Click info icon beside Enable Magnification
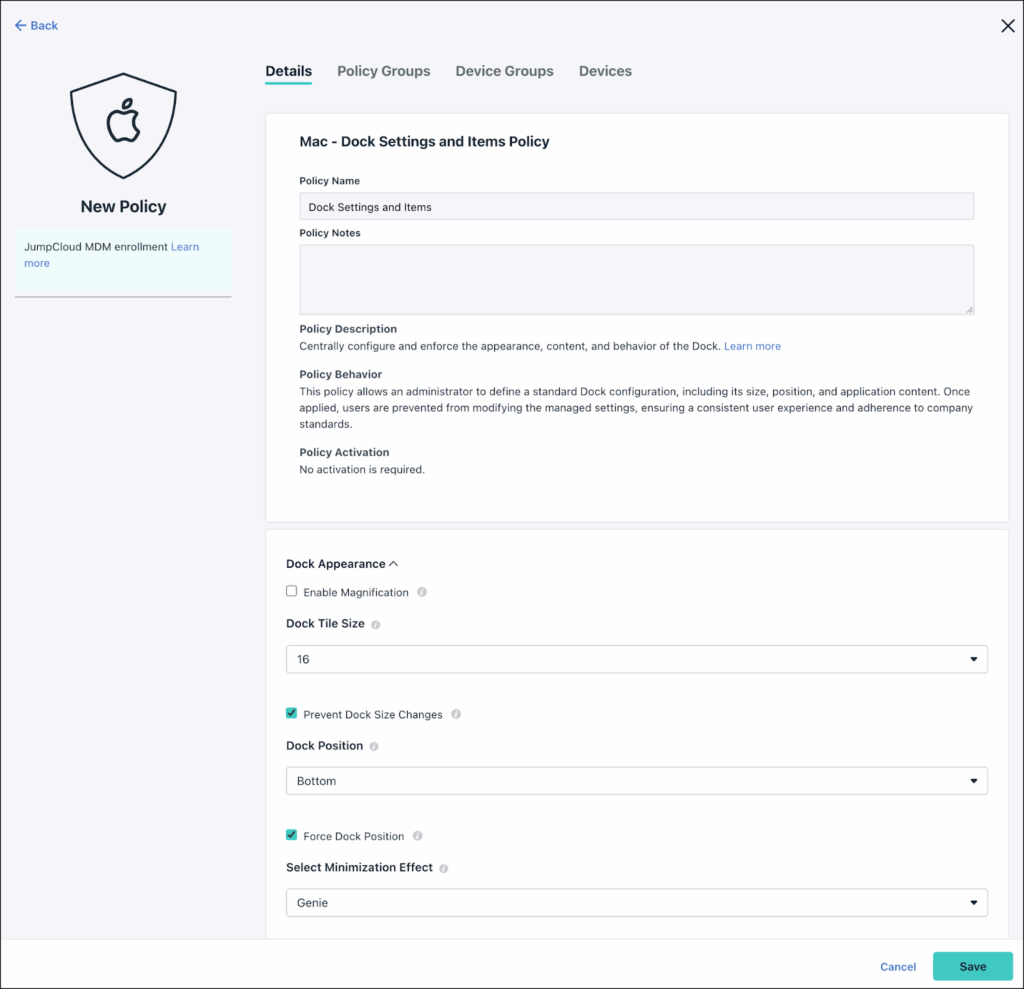1024x989 pixels. (422, 592)
